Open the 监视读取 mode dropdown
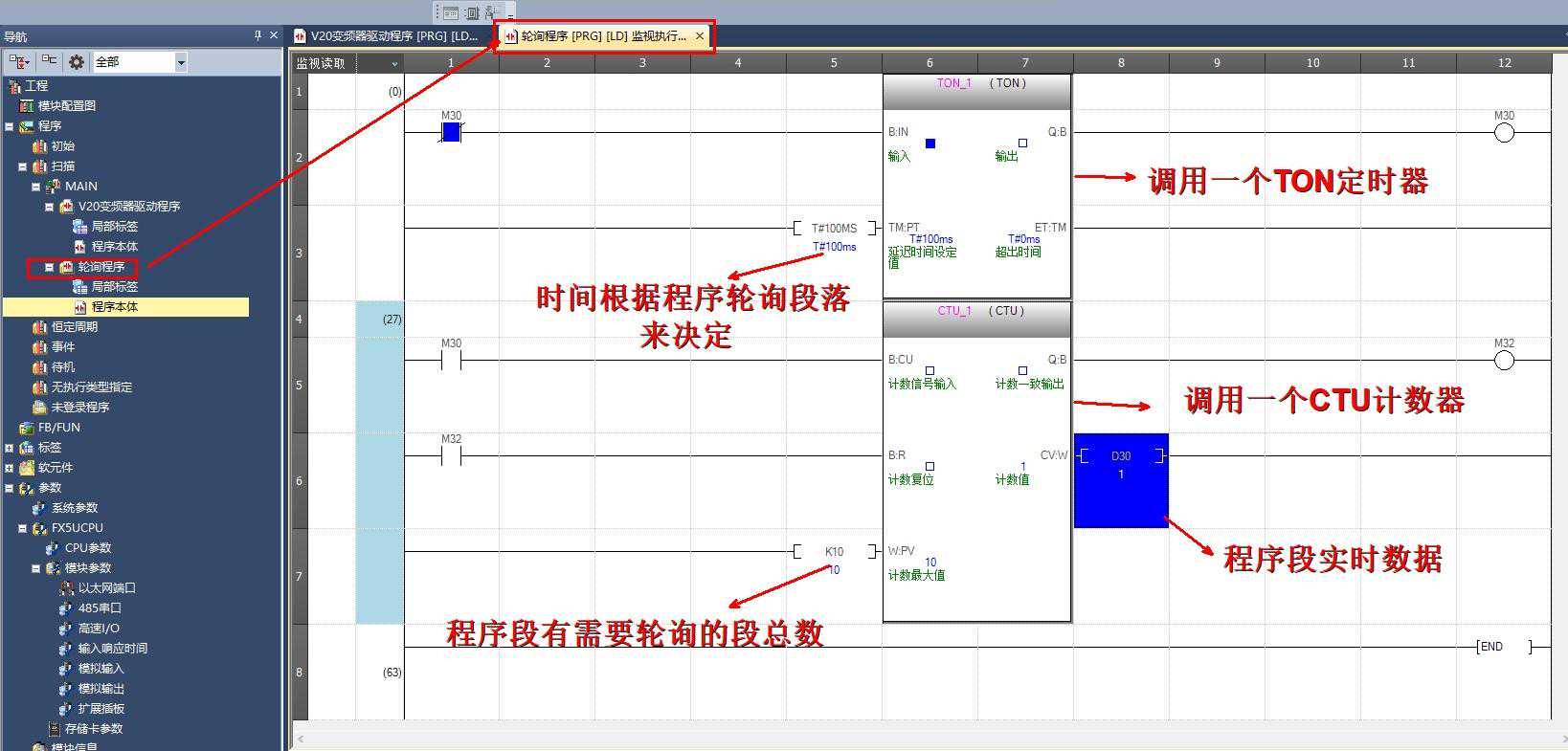 point(394,64)
